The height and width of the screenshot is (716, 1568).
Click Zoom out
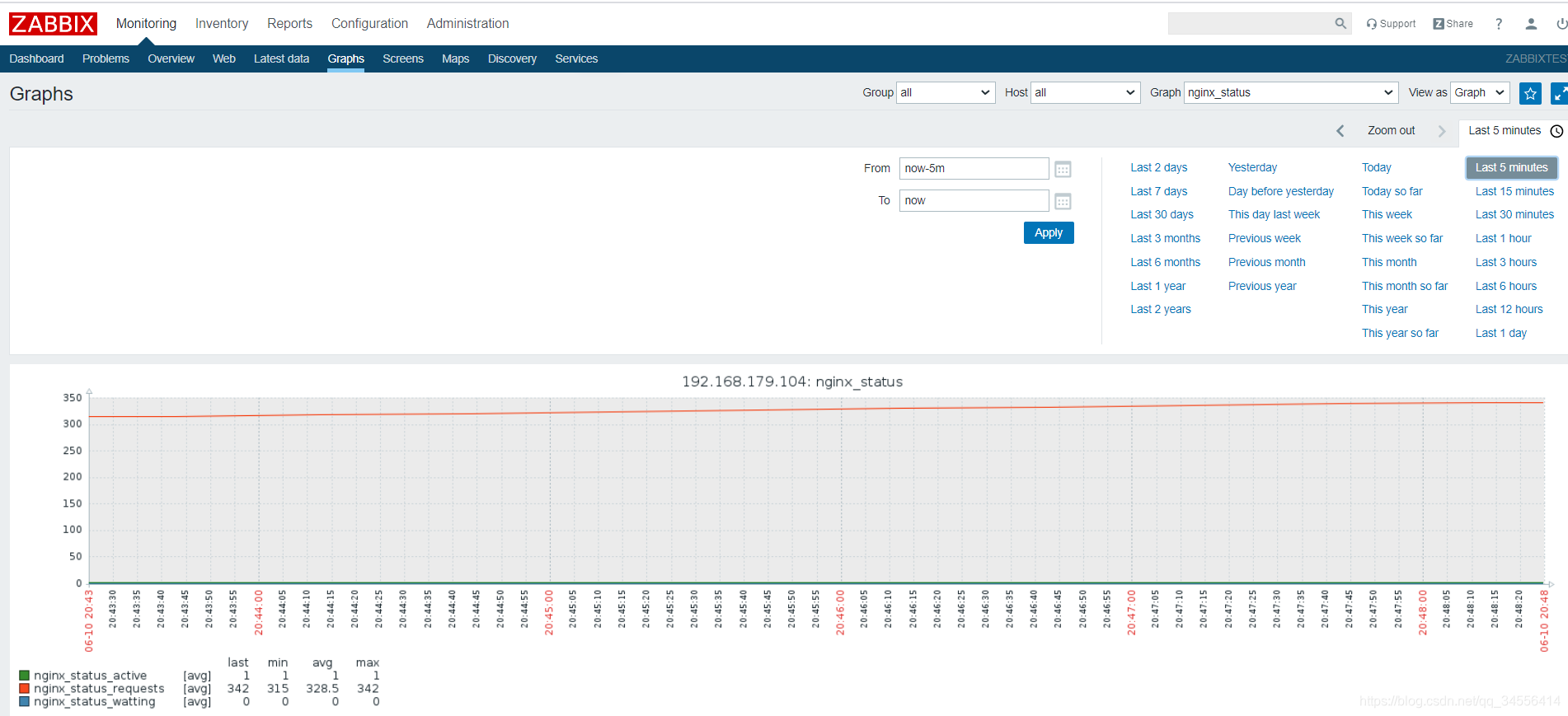point(1391,131)
